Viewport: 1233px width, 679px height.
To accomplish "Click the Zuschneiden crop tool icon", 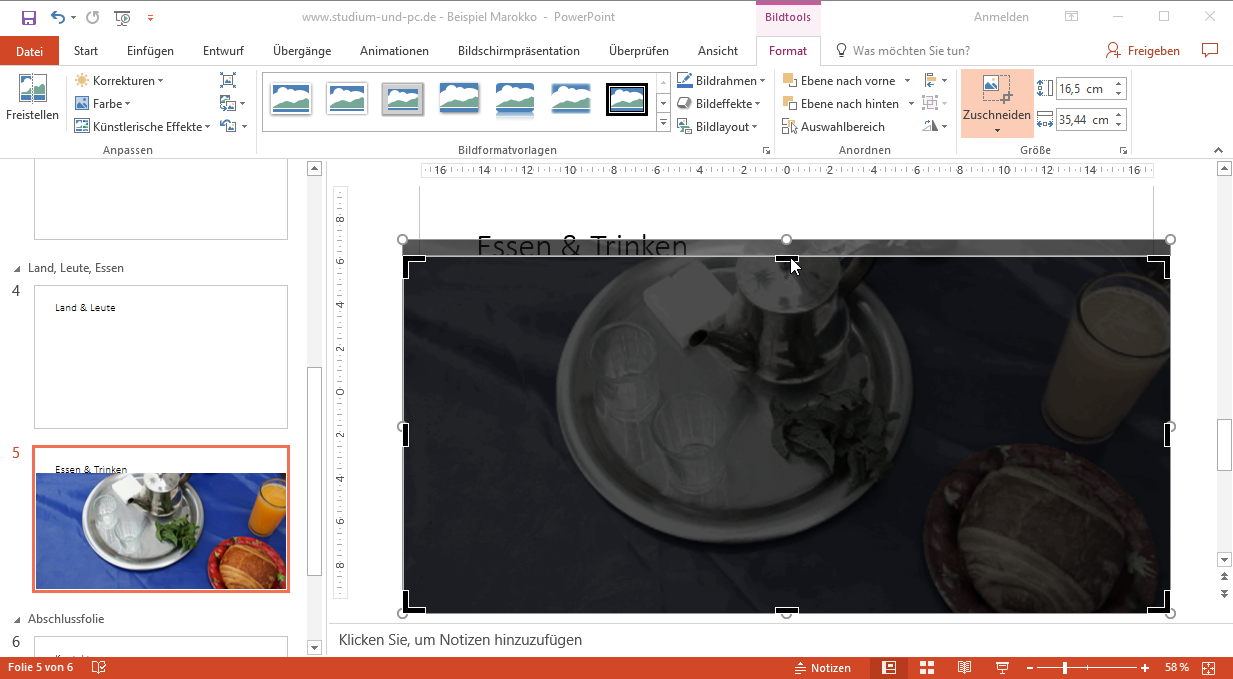I will [x=997, y=89].
